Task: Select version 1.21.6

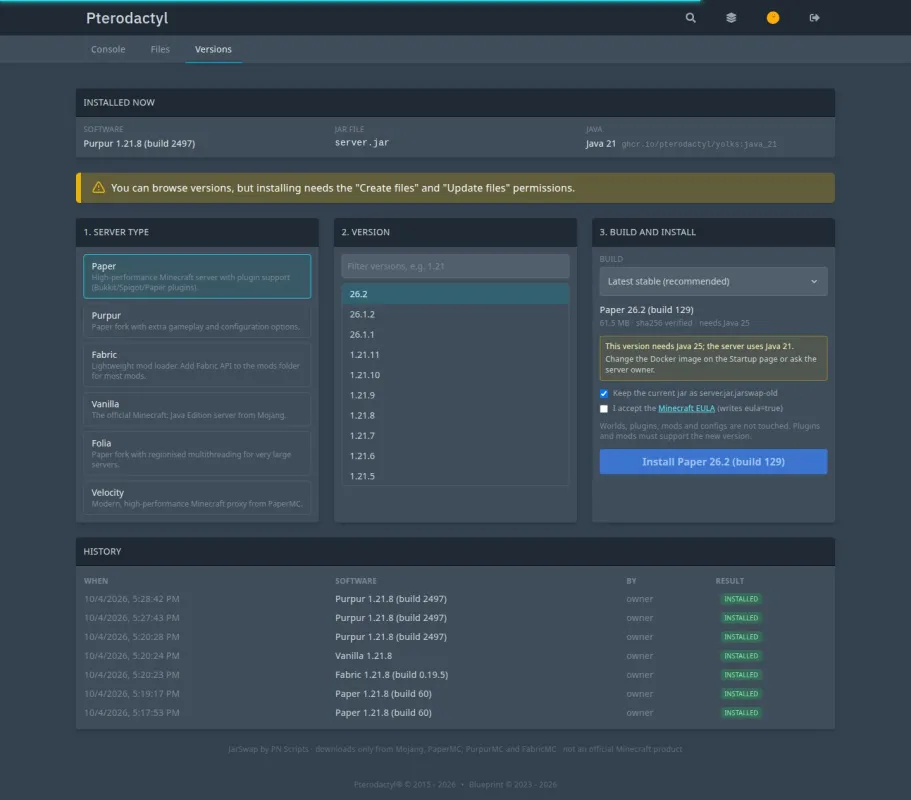Action: click(455, 456)
